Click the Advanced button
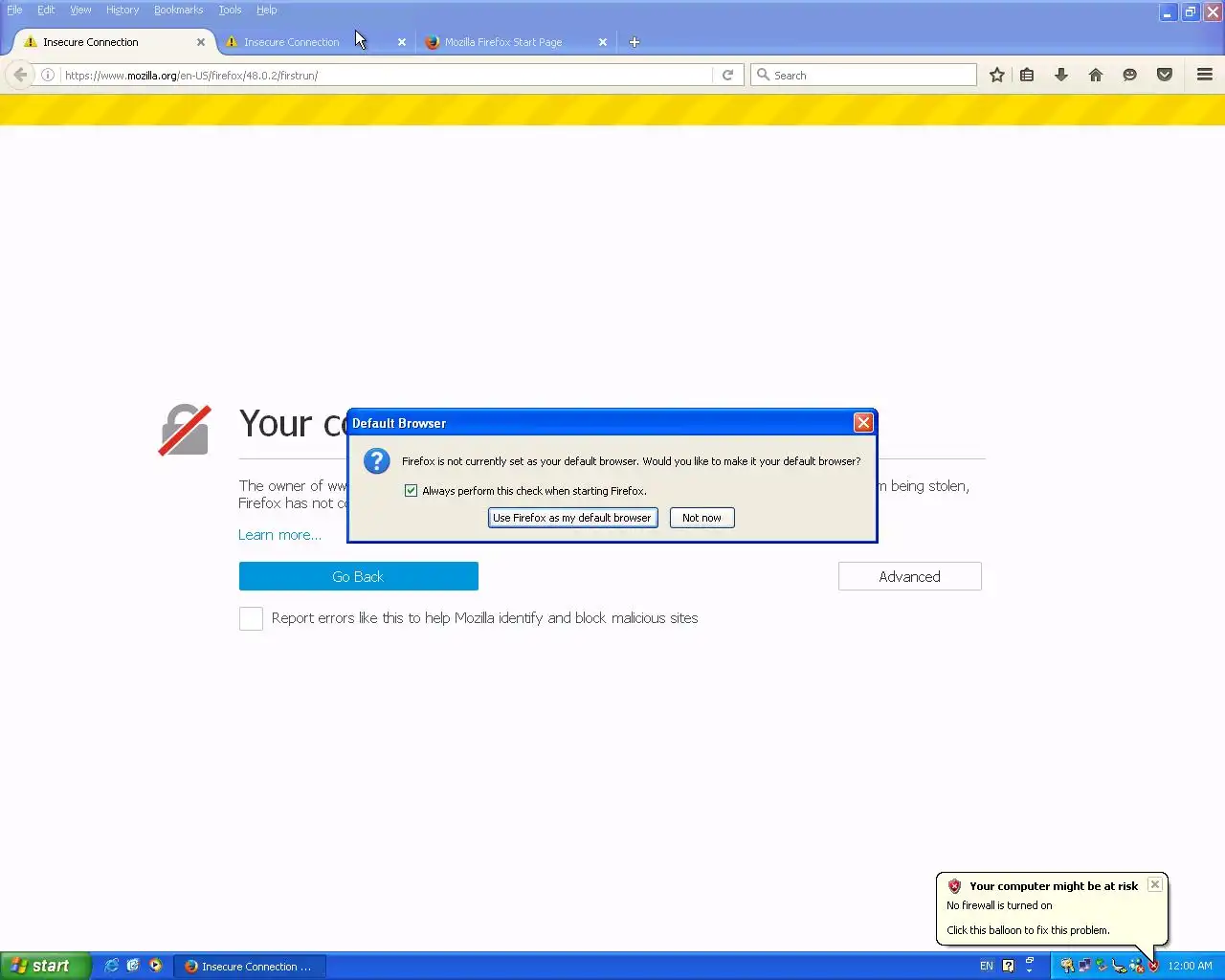Image resolution: width=1225 pixels, height=980 pixels. point(909,576)
